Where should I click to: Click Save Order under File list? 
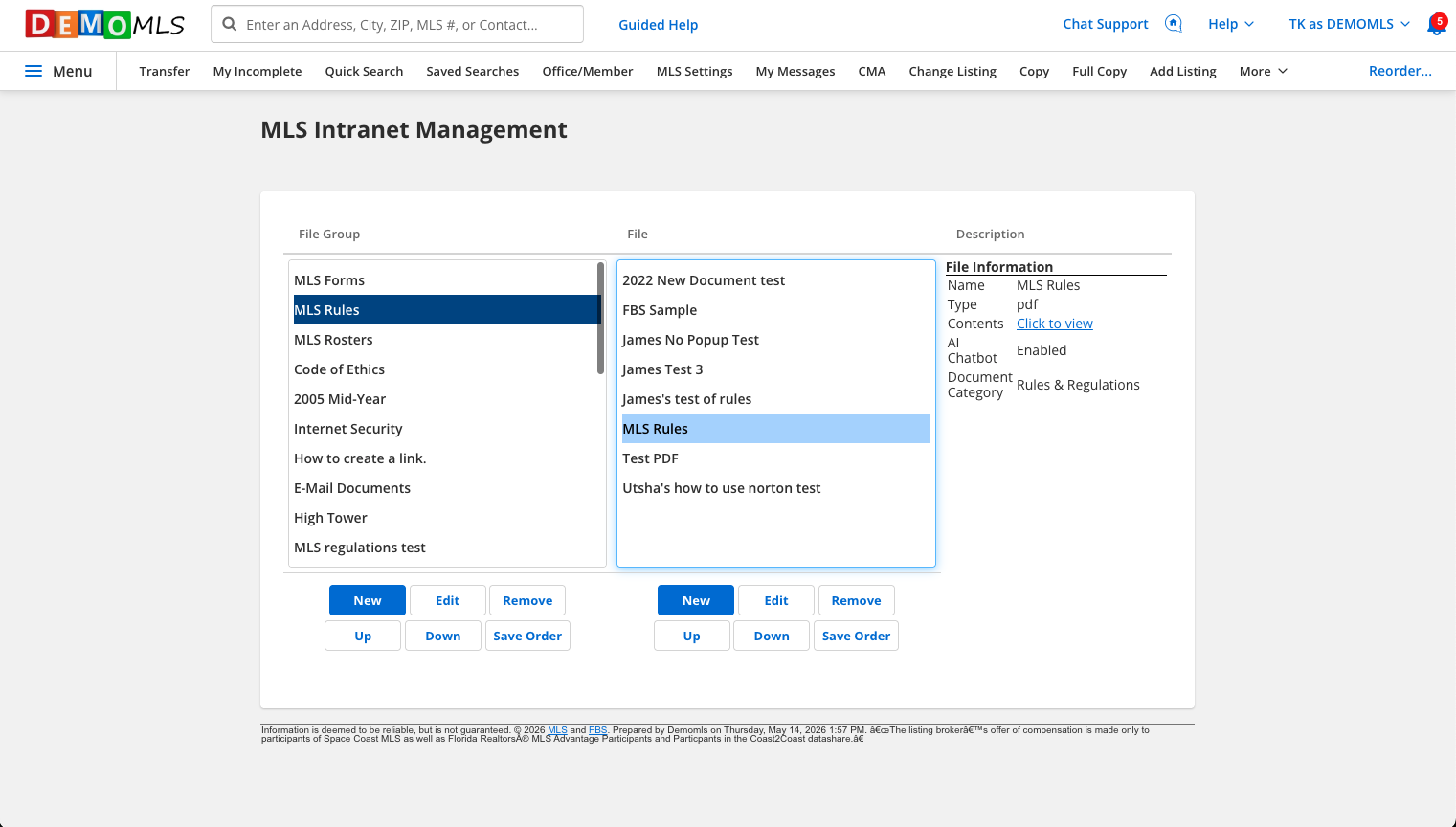pyautogui.click(x=856, y=636)
